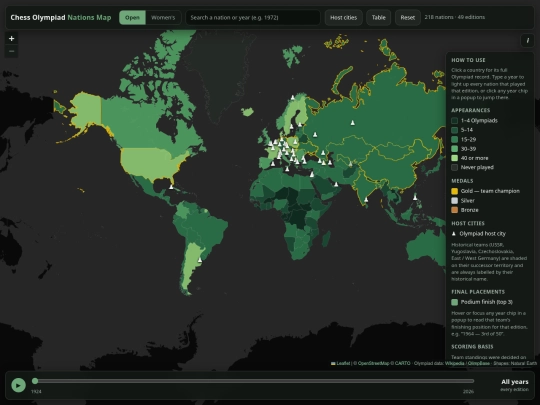Switch to the Women's section

point(163,18)
